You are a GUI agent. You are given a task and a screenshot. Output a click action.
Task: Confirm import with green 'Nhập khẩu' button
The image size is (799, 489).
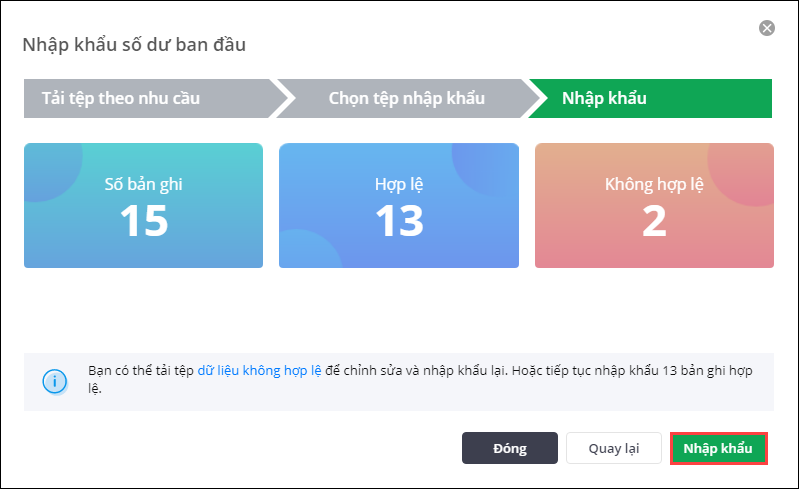click(718, 448)
